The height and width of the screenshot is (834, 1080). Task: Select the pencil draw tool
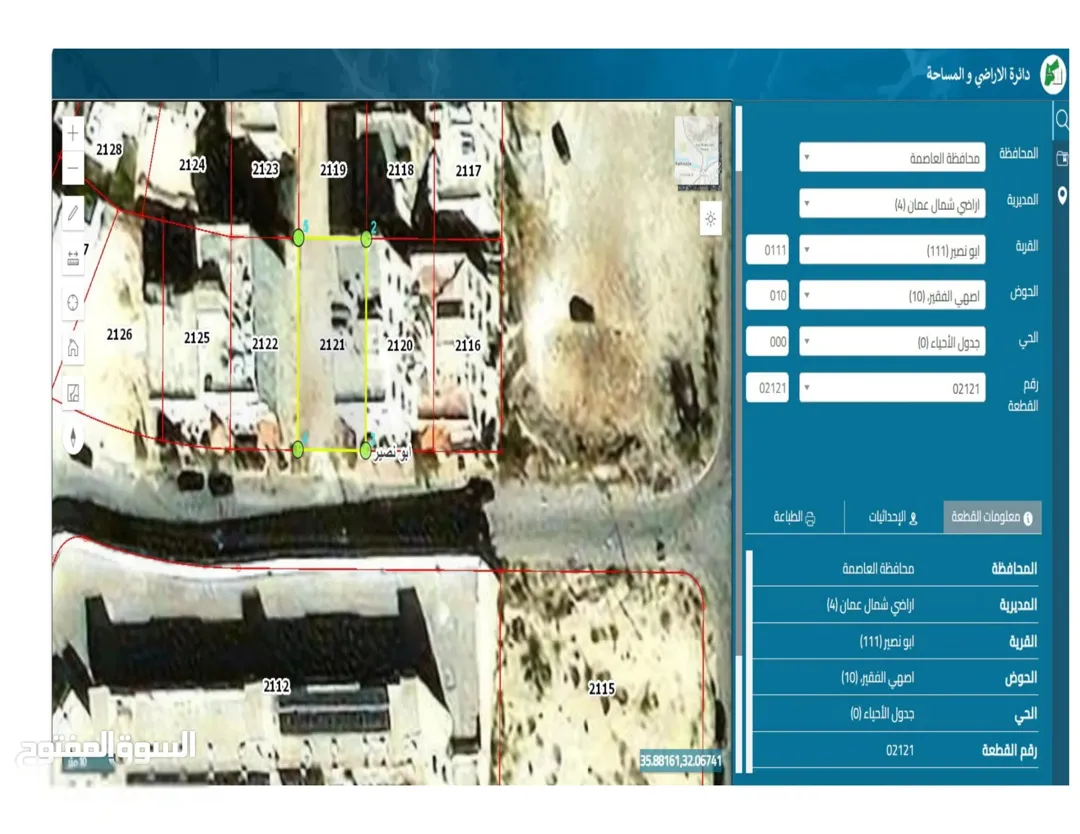(73, 213)
